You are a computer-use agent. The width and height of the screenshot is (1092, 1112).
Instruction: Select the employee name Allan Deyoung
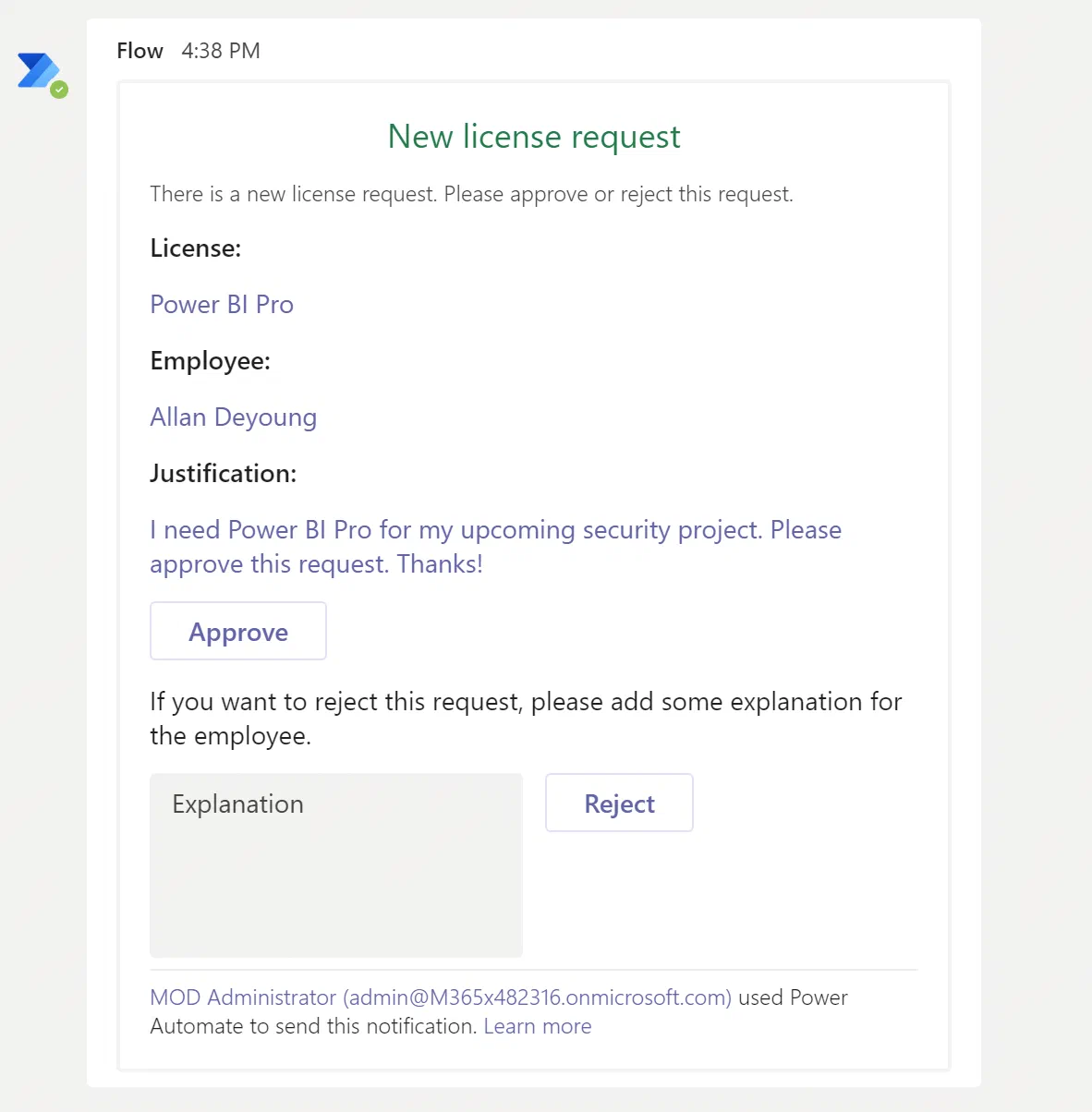pyautogui.click(x=234, y=417)
